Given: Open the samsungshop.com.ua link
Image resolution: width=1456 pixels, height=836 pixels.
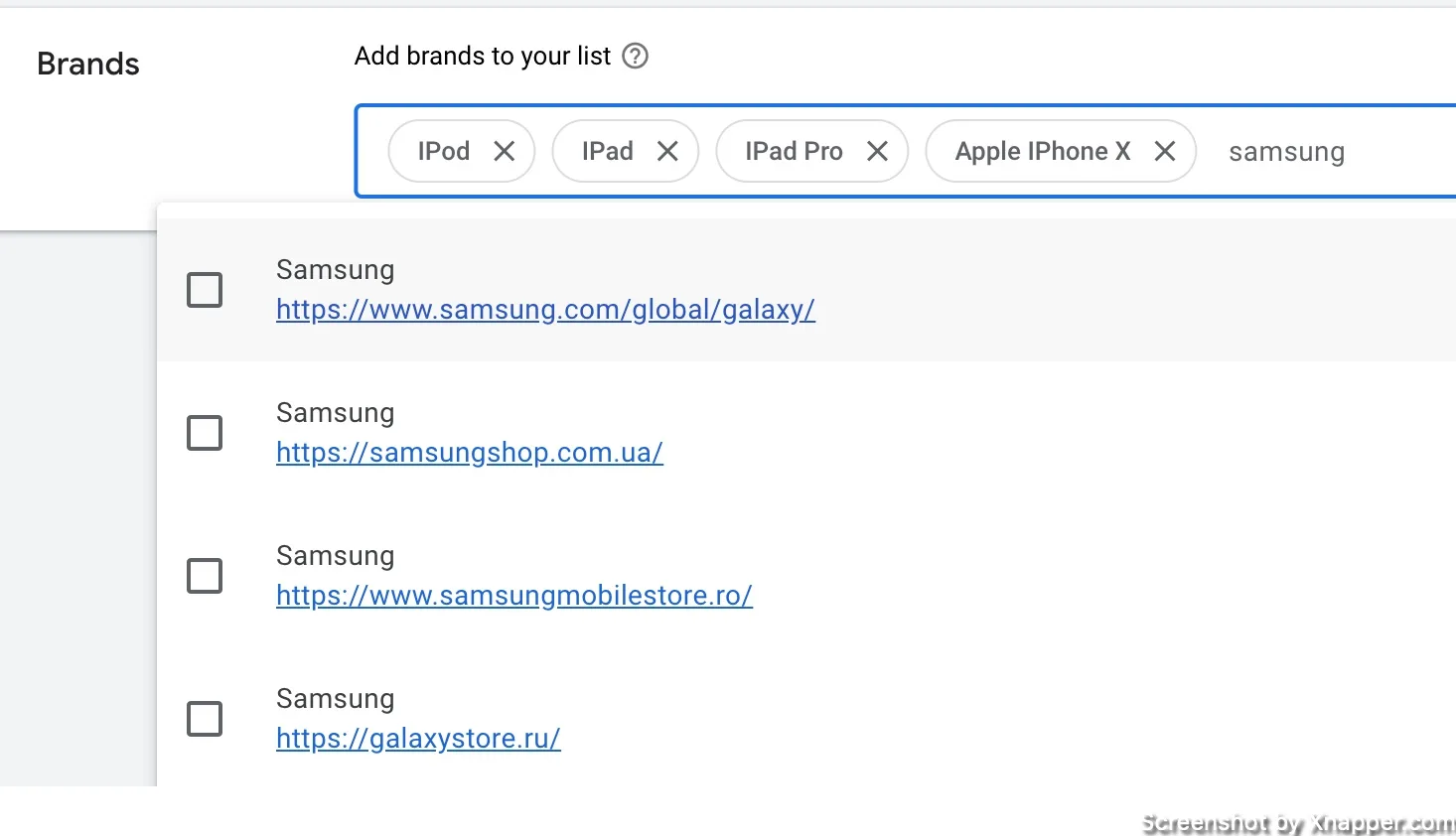Looking at the screenshot, I should [470, 453].
